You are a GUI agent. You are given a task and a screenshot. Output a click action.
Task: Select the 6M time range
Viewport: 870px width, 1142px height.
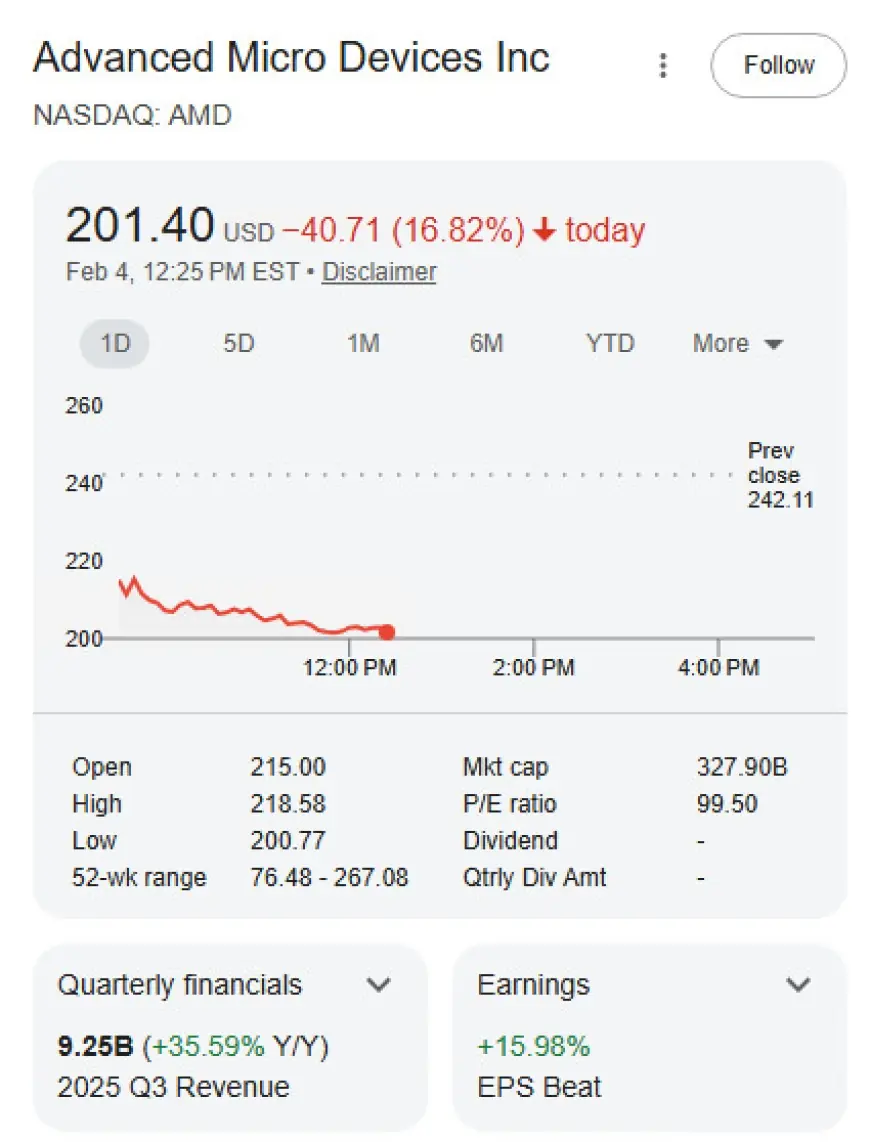[x=486, y=344]
